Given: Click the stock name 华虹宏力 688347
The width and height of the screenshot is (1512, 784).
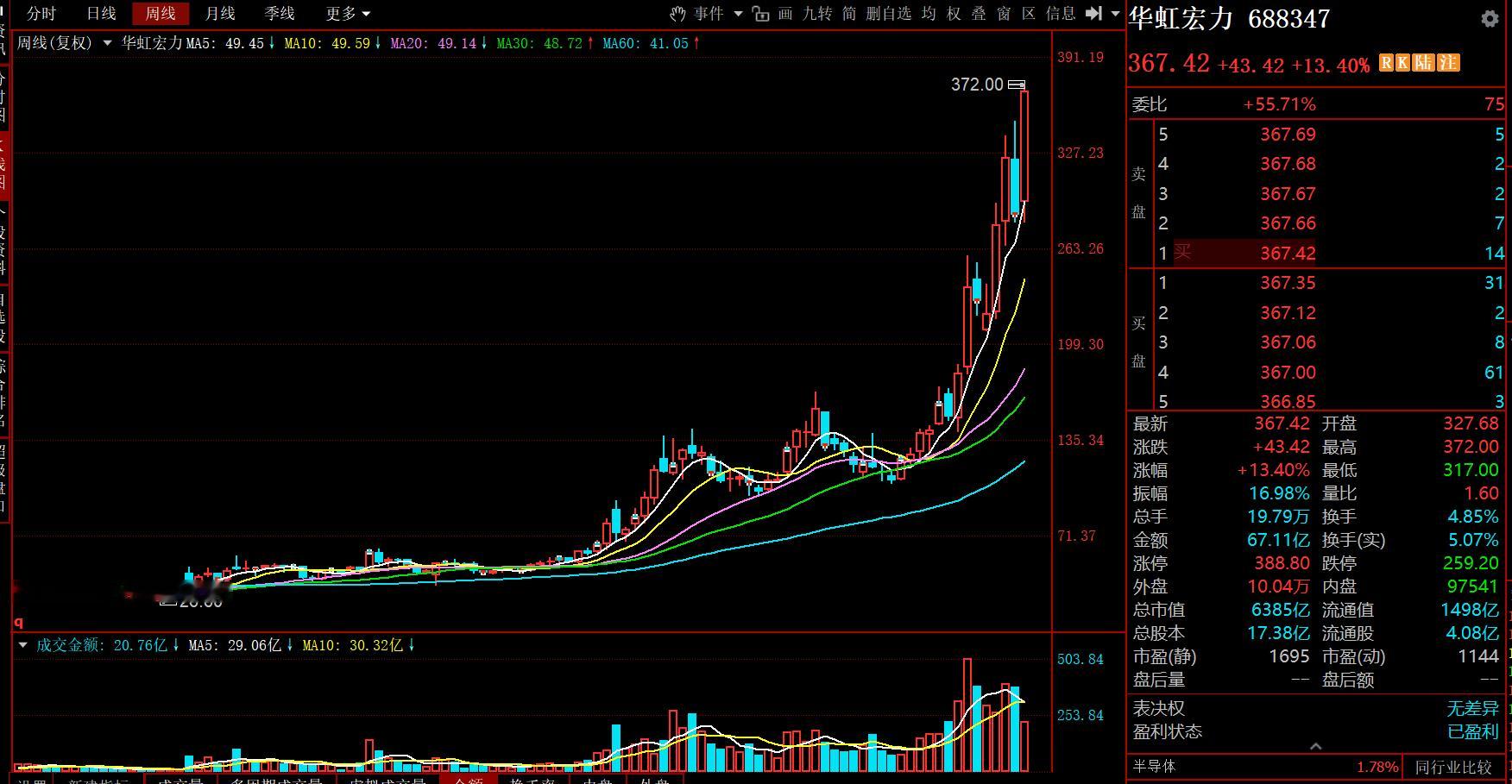Looking at the screenshot, I should [1230, 19].
